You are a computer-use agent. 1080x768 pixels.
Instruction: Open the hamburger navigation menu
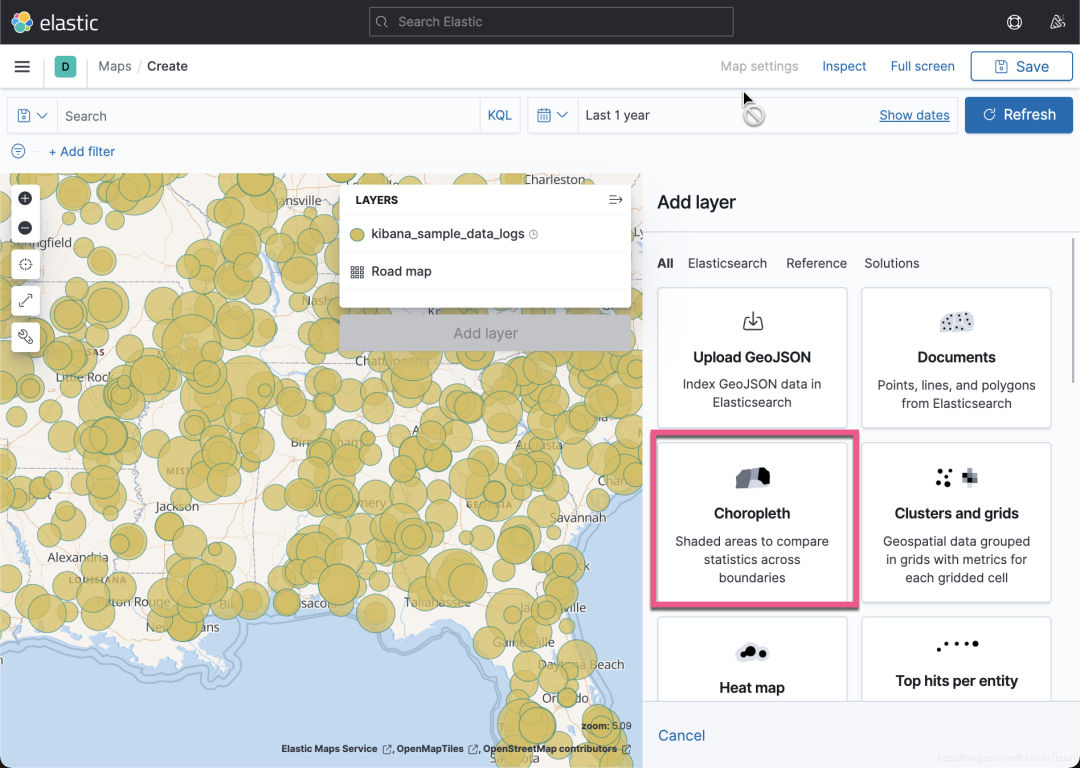tap(22, 66)
